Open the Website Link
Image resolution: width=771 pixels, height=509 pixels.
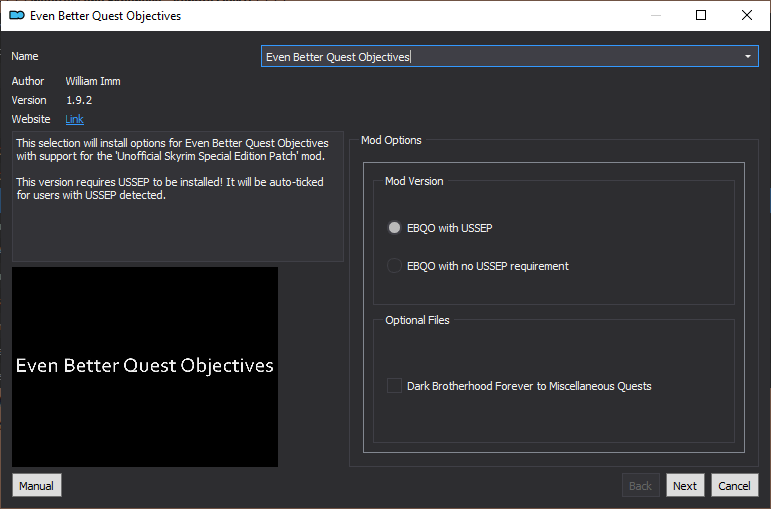(74, 119)
